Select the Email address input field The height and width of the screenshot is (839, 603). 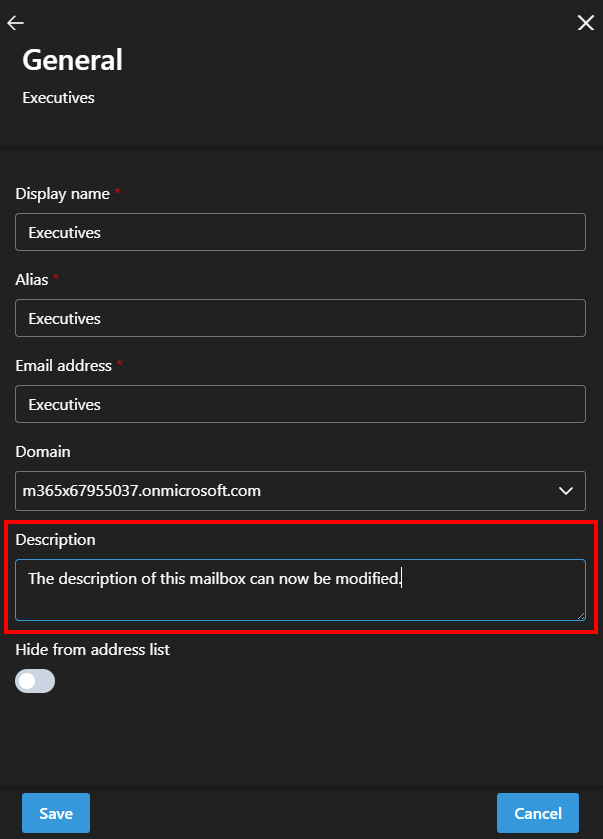point(300,405)
